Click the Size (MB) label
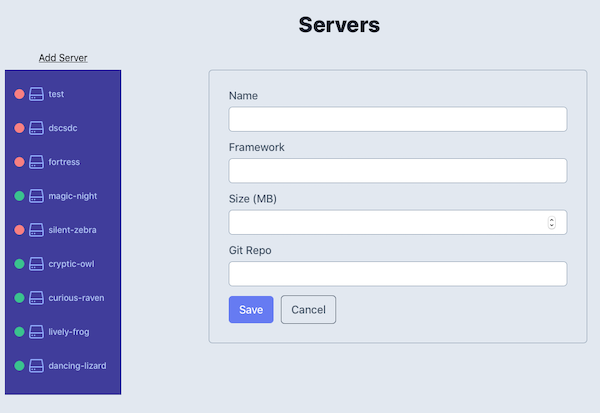 pyautogui.click(x=253, y=199)
